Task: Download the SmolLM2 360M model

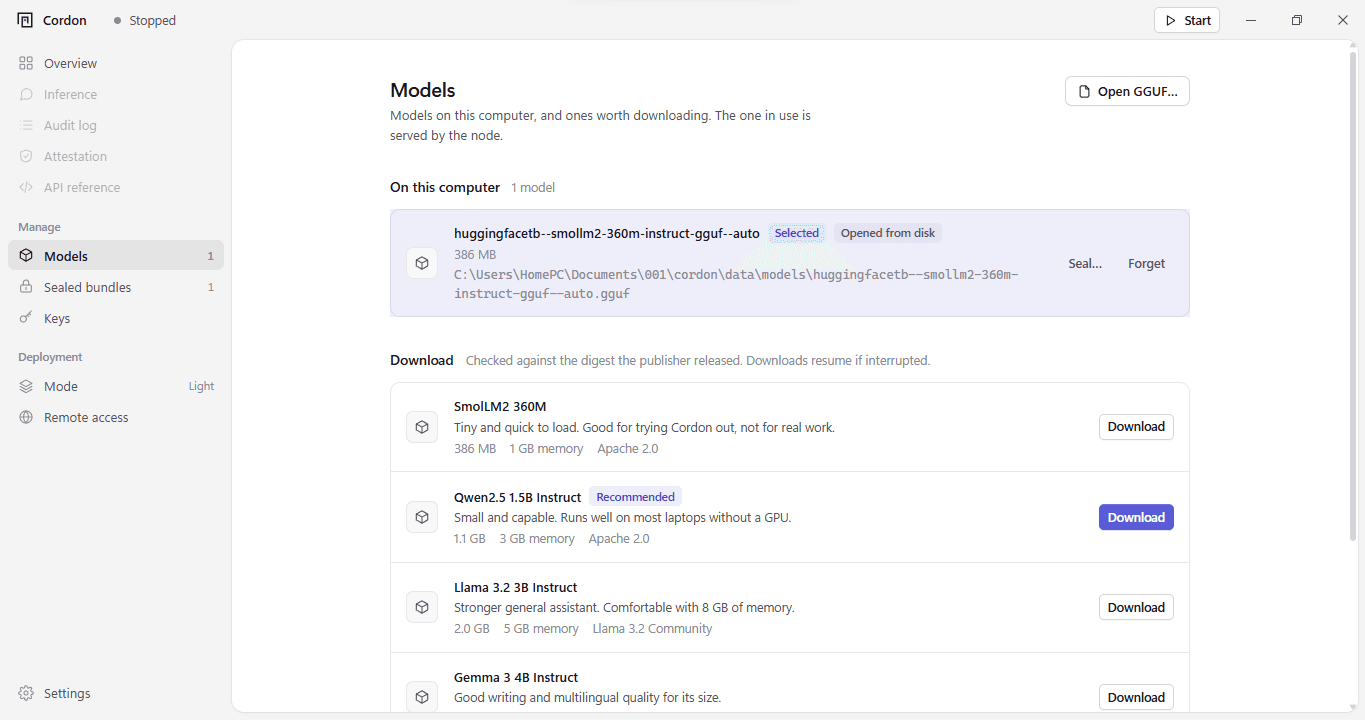Action: tap(1136, 427)
